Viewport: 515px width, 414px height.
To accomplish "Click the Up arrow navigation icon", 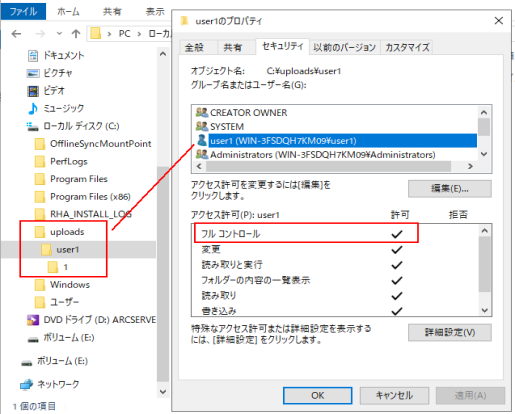I will (76, 34).
